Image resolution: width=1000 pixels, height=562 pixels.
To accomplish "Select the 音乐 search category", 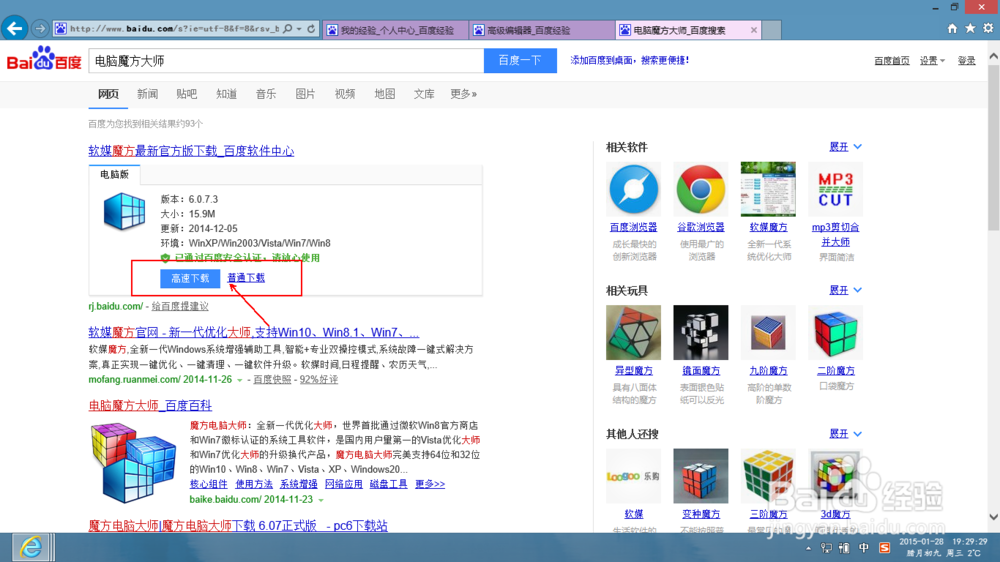I will (266, 94).
